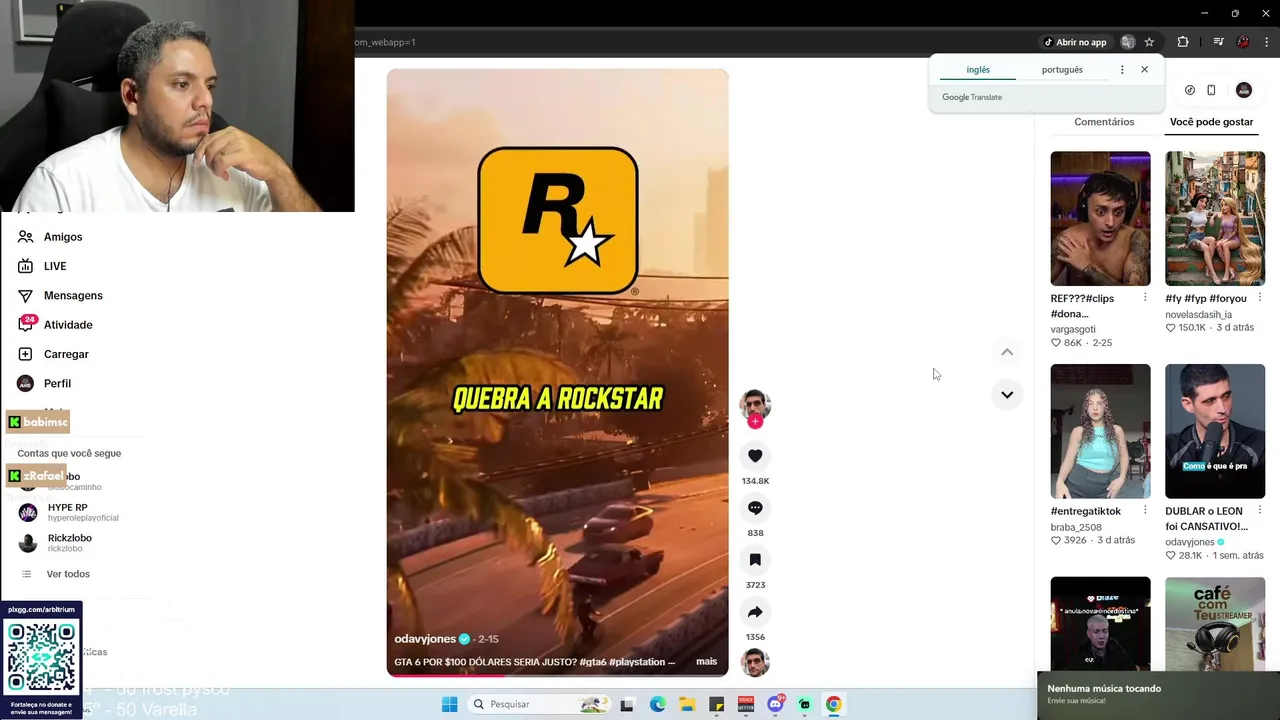Open options for DUBLAR o LEON video
The height and width of the screenshot is (720, 1280).
(x=1260, y=511)
